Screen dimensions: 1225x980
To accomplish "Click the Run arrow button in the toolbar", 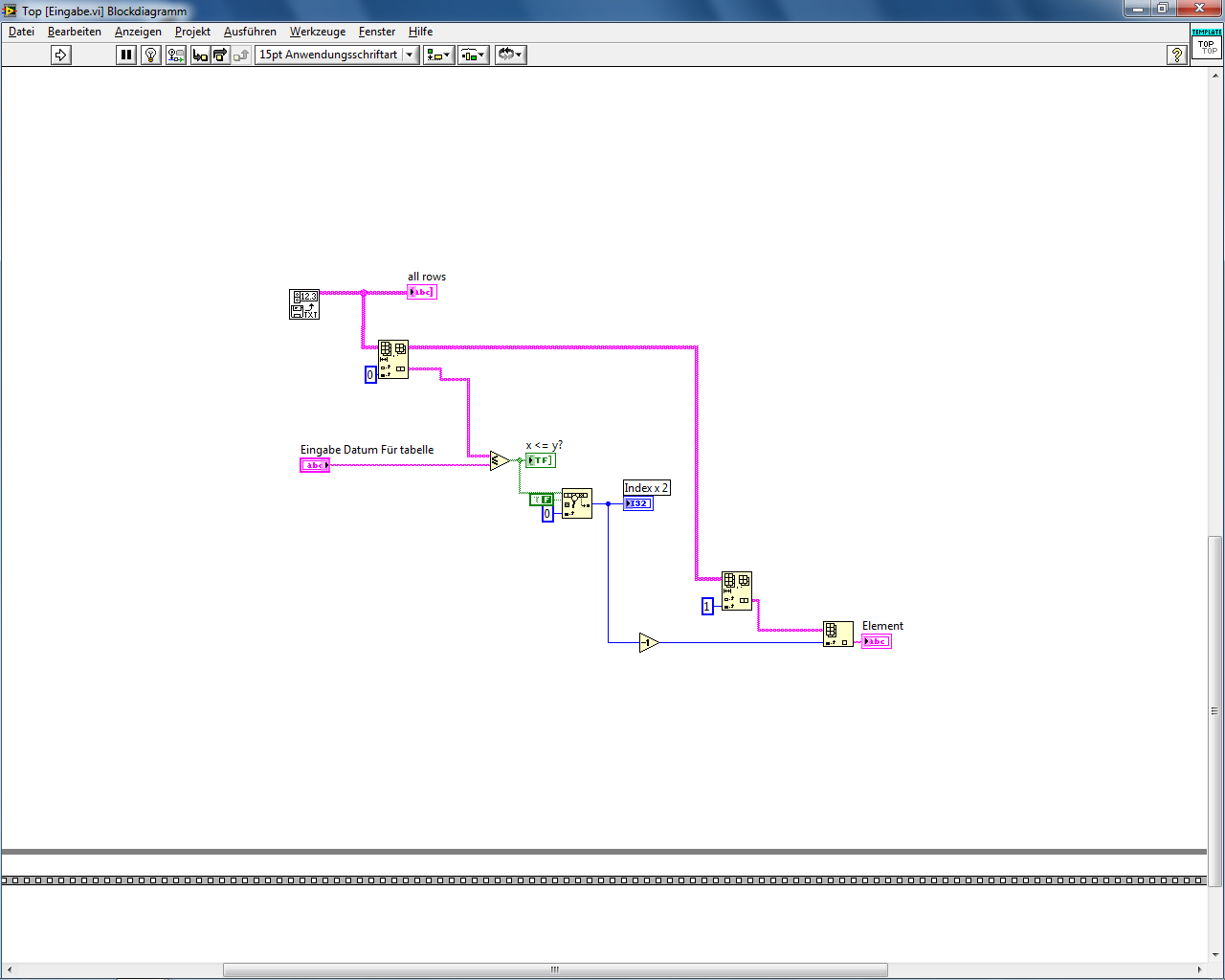I will point(61,55).
